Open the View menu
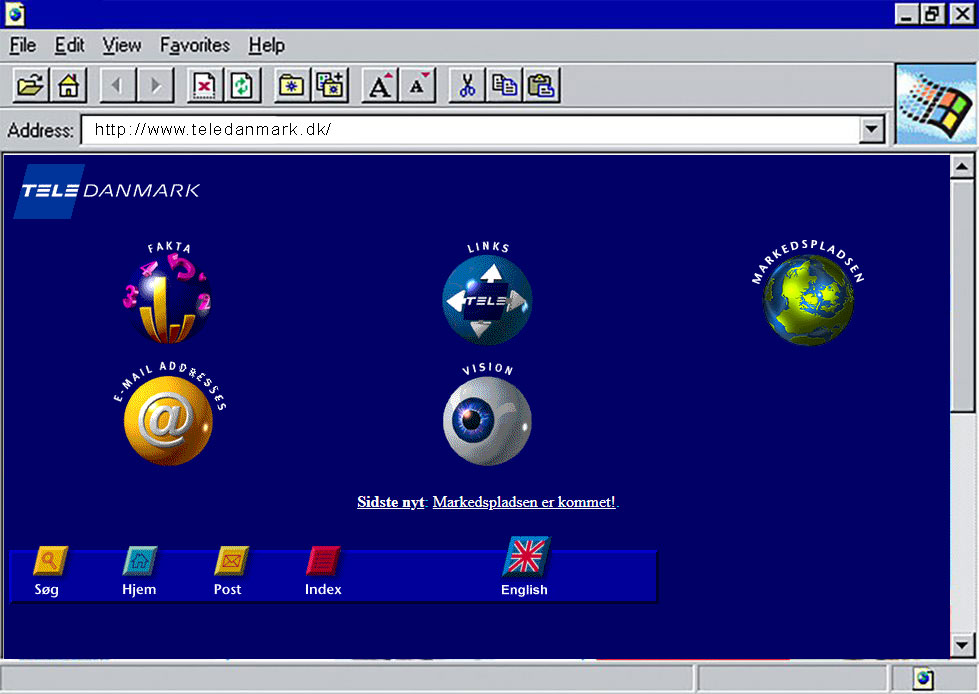This screenshot has width=979, height=694. [x=122, y=46]
